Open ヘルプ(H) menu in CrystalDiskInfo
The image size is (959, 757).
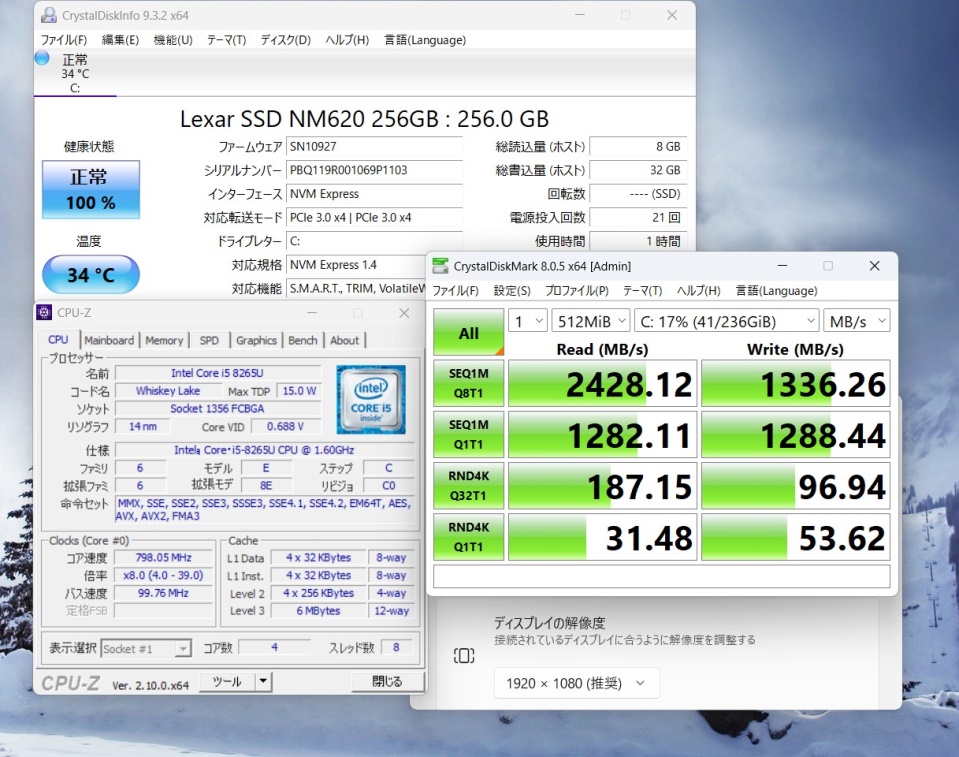347,40
